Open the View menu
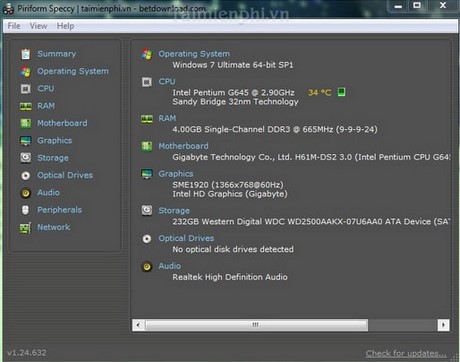The height and width of the screenshot is (362, 460). click(38, 26)
